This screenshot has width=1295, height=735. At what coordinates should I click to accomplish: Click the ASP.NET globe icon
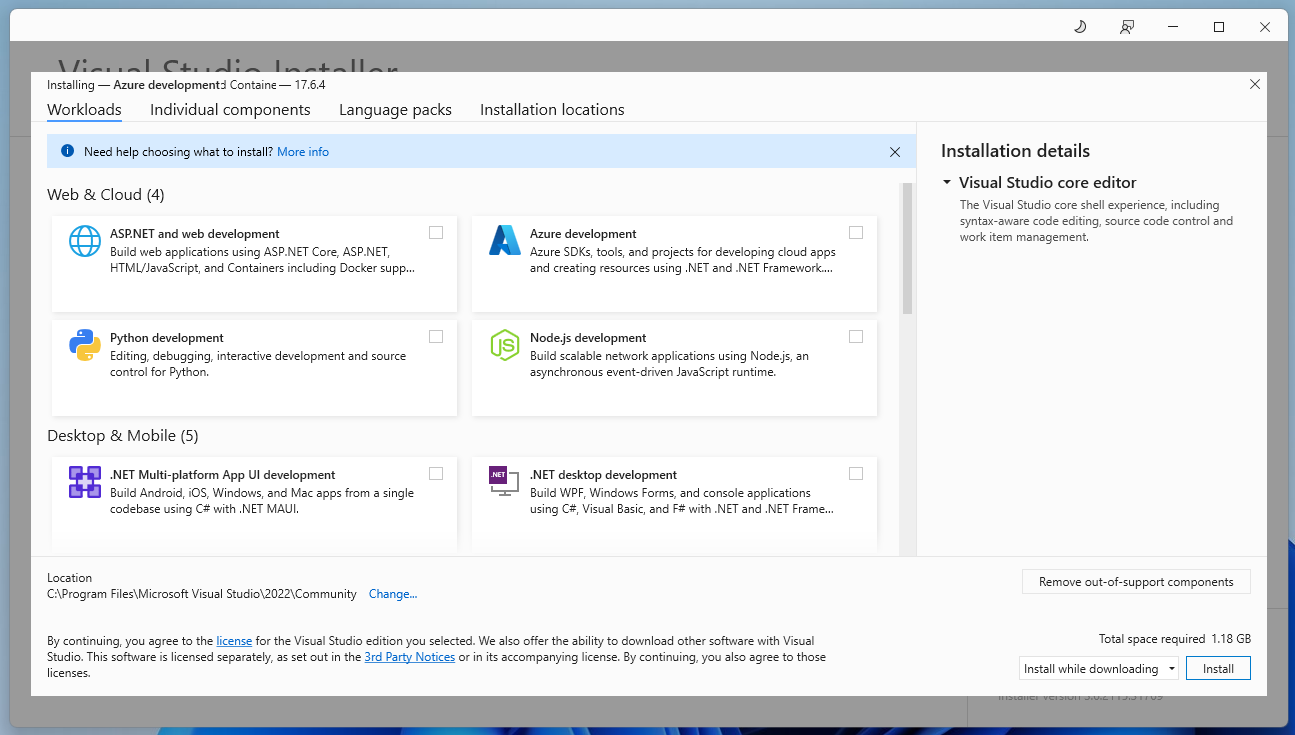pyautogui.click(x=85, y=241)
